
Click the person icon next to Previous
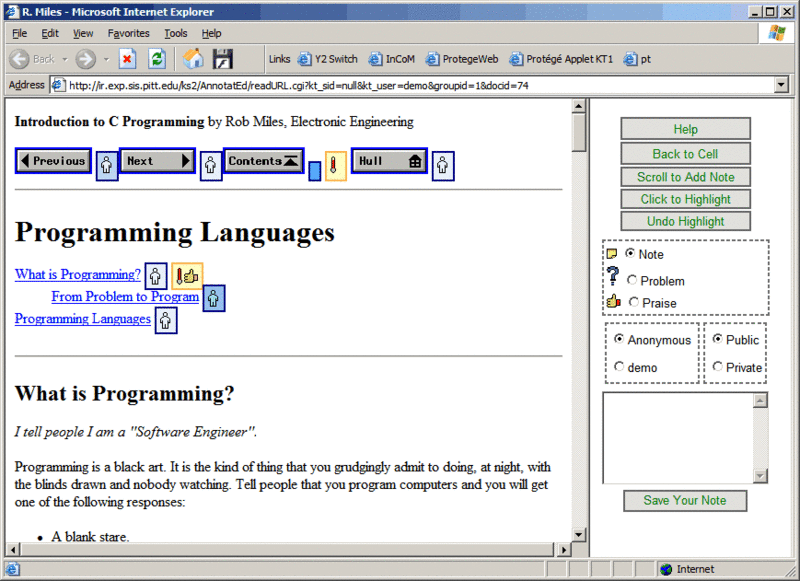[x=107, y=165]
